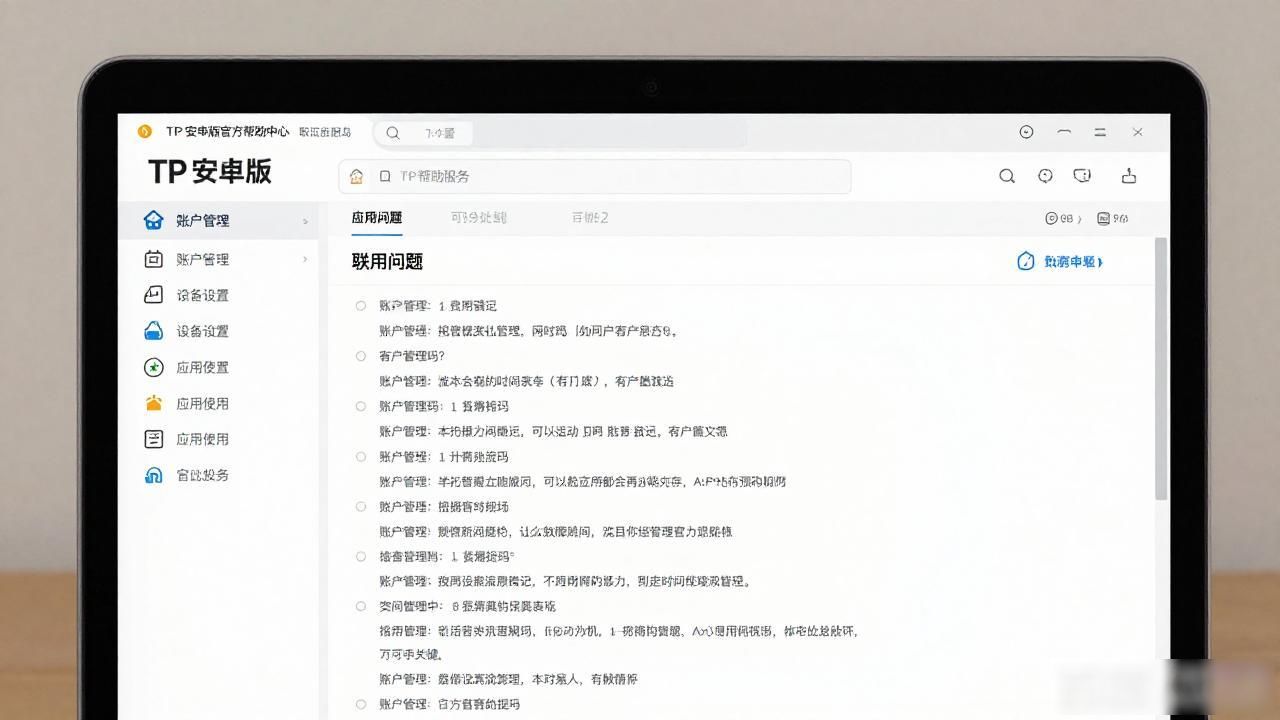1280x720 pixels.
Task: Click the small circle counter icon right of the tabs
Action: [x=1051, y=218]
